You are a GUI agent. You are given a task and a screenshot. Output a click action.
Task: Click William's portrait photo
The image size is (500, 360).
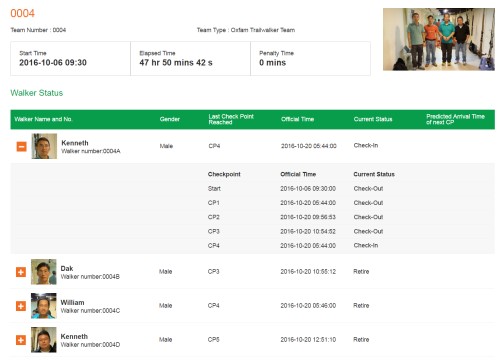pyautogui.click(x=44, y=306)
